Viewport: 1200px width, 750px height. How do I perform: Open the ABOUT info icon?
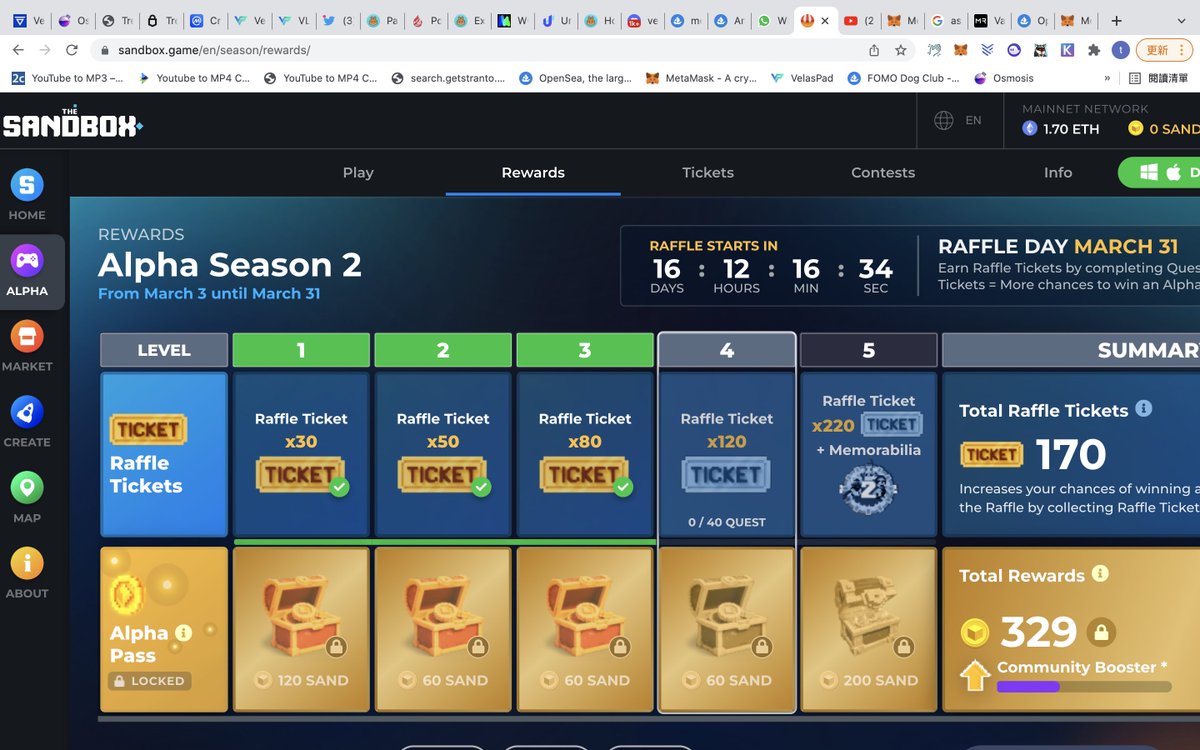[x=27, y=563]
